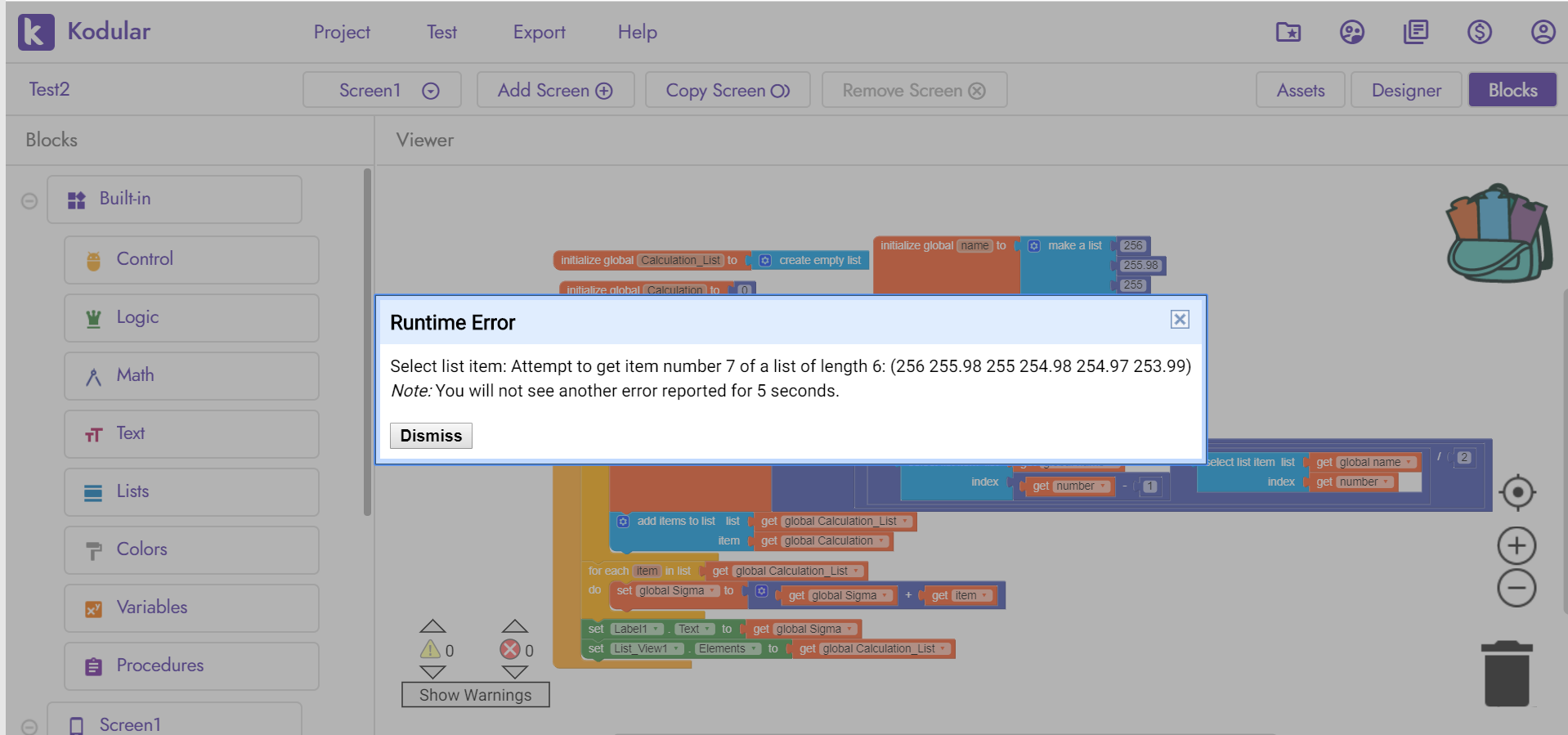Viewport: 1568px width, 735px height.
Task: Collapse the Screen1 tree section
Action: (29, 726)
